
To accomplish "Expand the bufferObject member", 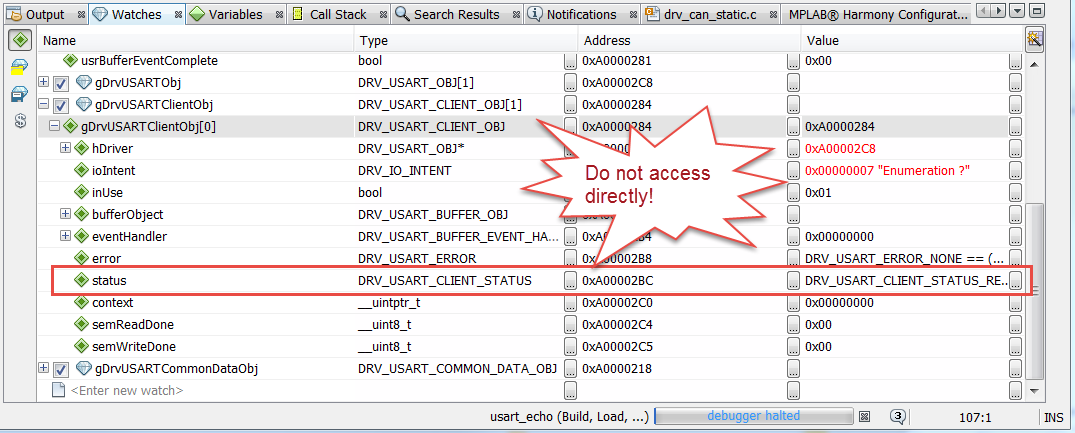I will click(x=66, y=214).
